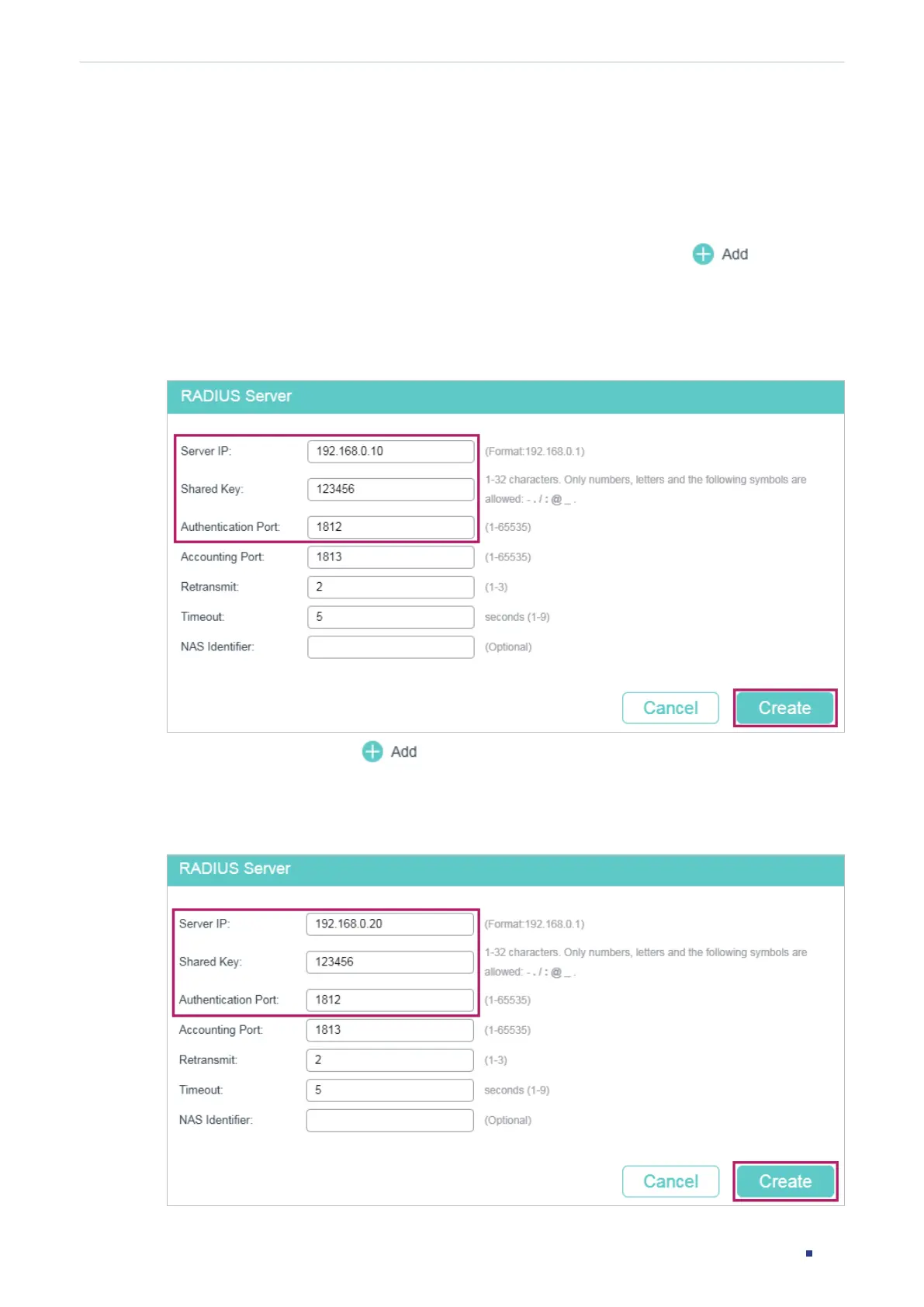The height and width of the screenshot is (1307, 924).
Task: Click the upper green plus Add icon
Action: coord(703,255)
